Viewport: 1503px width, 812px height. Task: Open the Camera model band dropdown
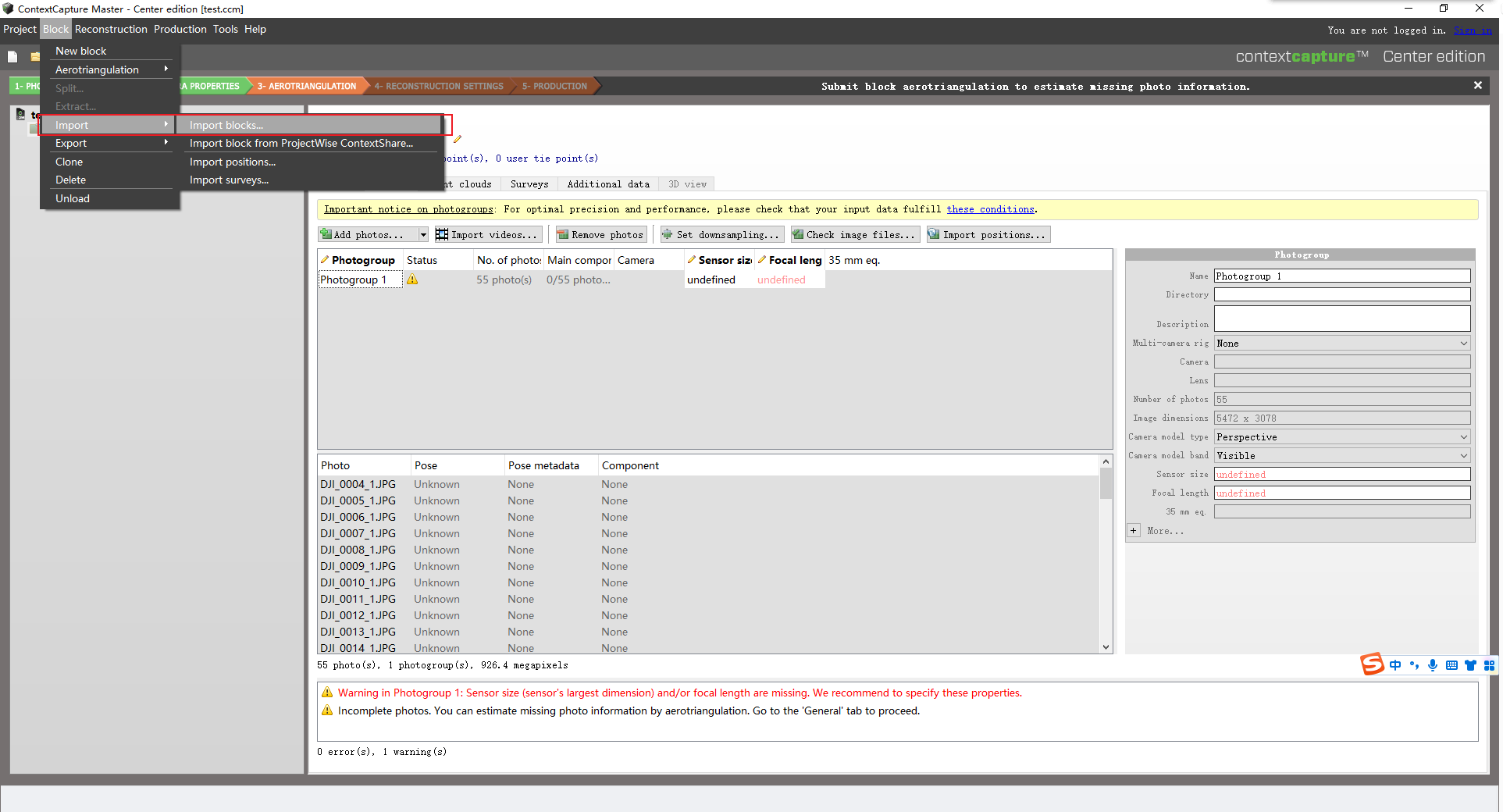point(1342,456)
